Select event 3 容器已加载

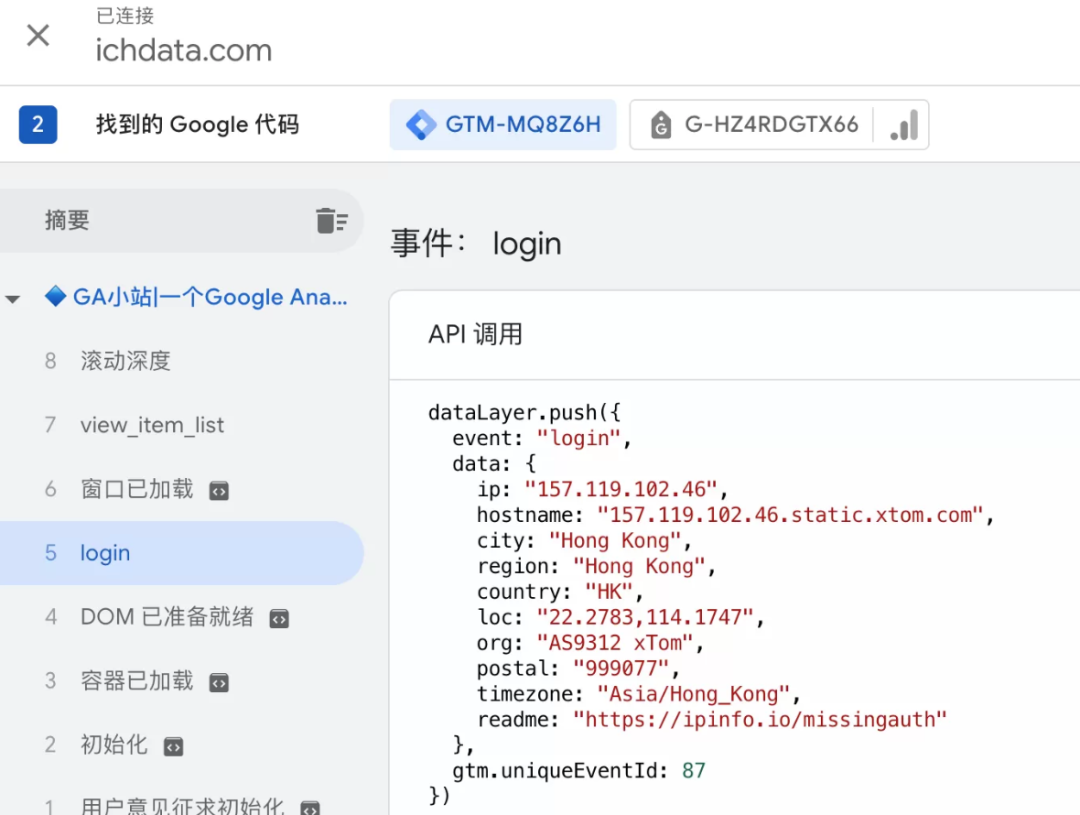(181, 681)
